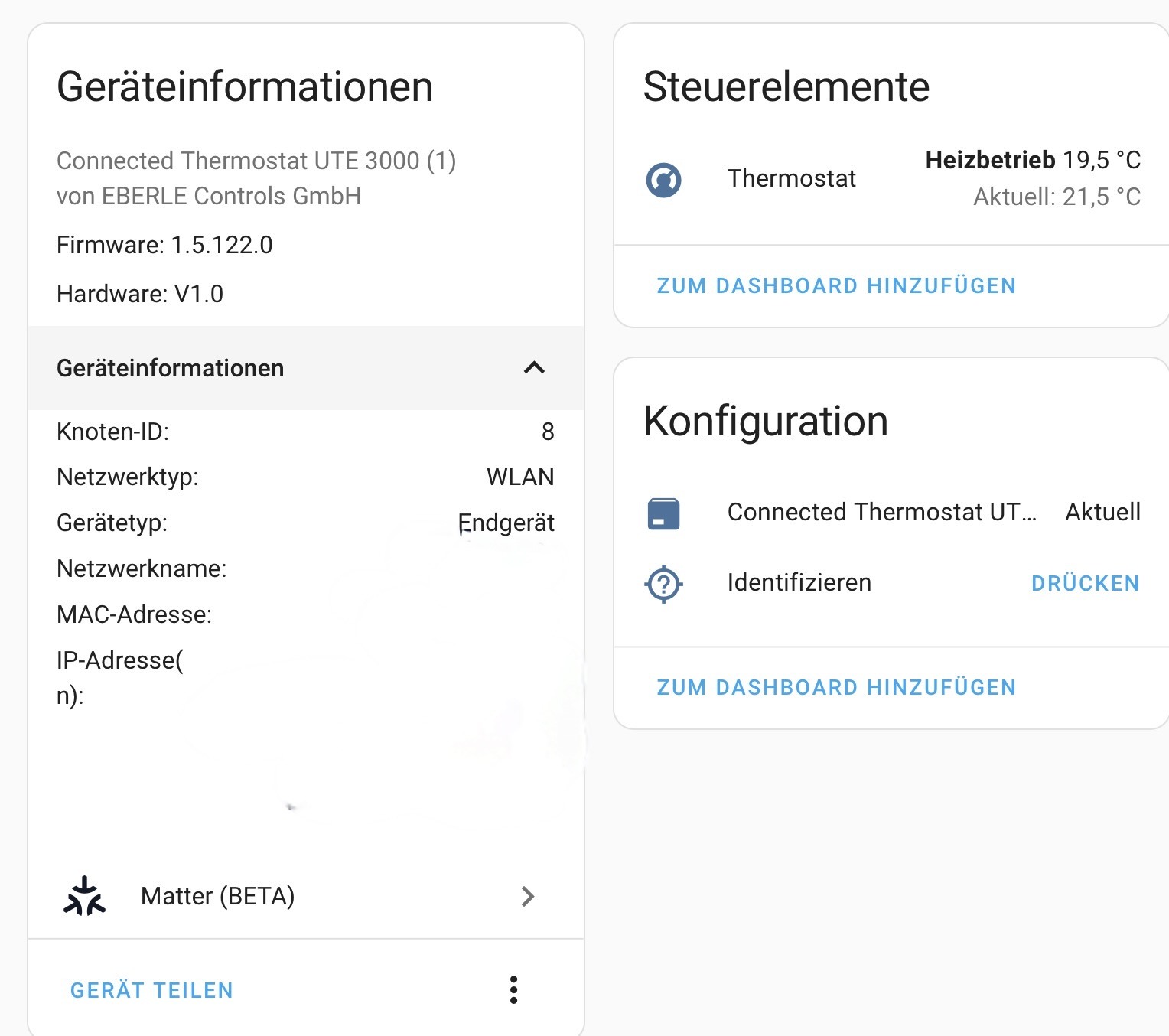
Task: Open the Connected Thermostat UT… update entity
Action: click(x=881, y=512)
